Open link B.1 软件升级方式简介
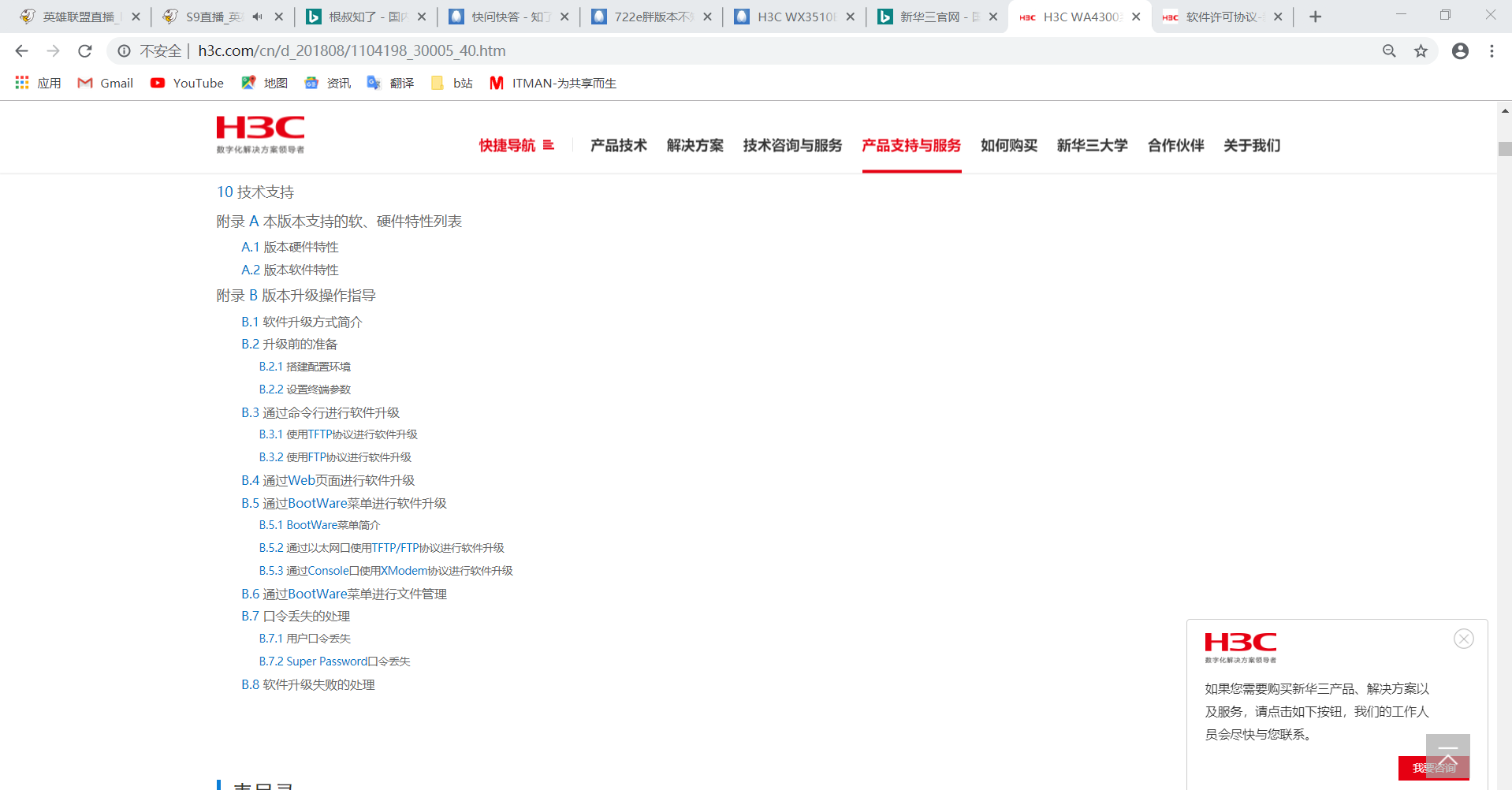 click(302, 322)
